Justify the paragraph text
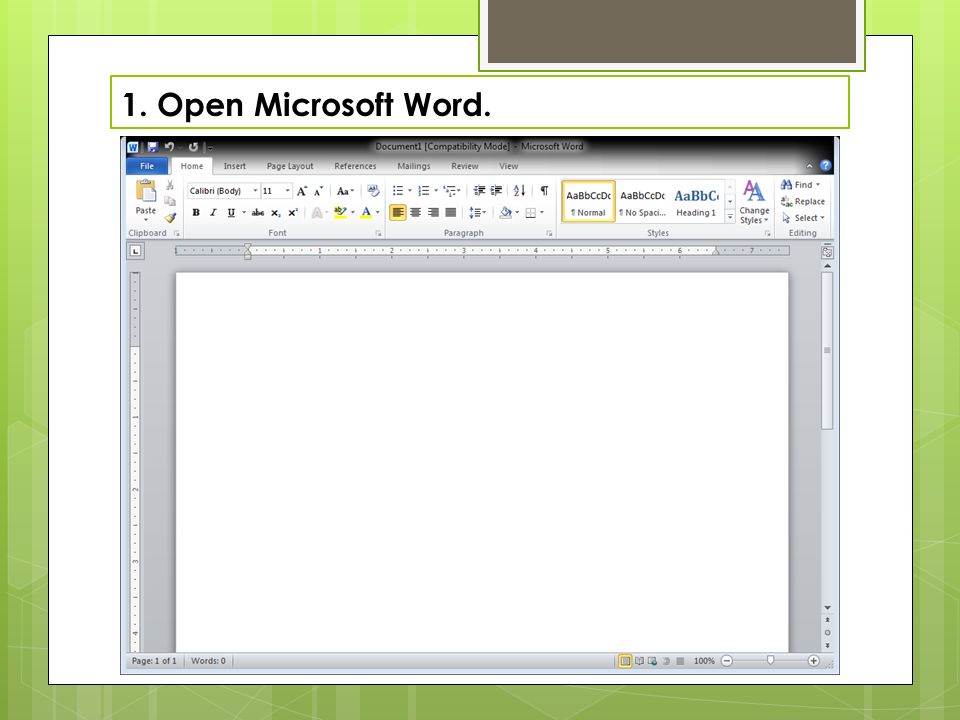The width and height of the screenshot is (960, 720). [451, 212]
